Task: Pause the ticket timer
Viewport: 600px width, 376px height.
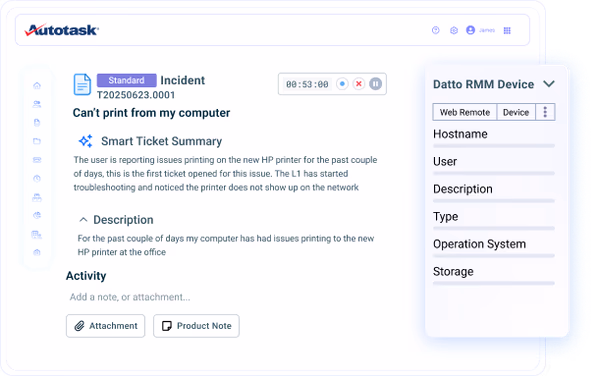Action: [375, 84]
